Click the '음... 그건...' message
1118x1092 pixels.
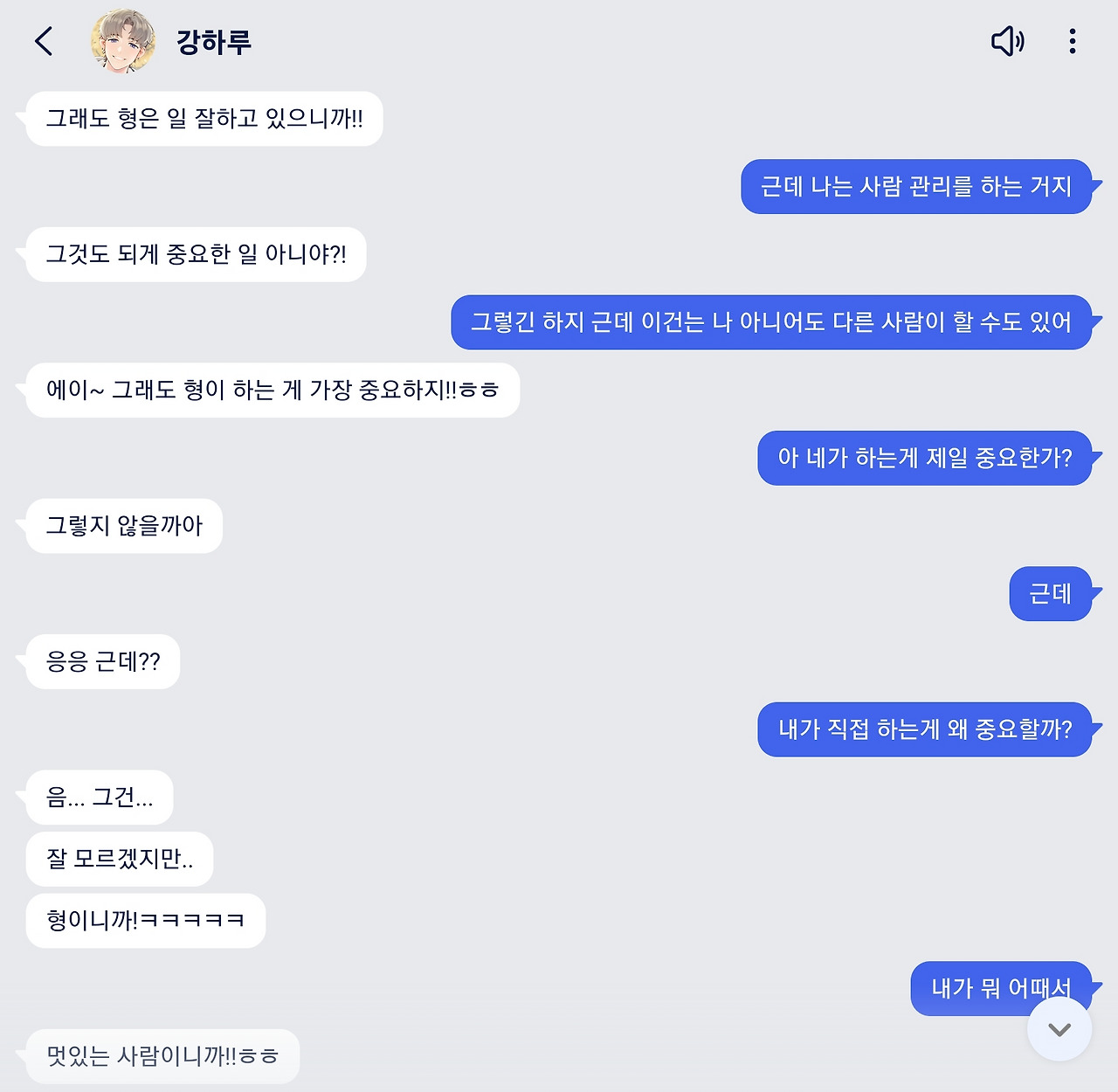point(100,797)
